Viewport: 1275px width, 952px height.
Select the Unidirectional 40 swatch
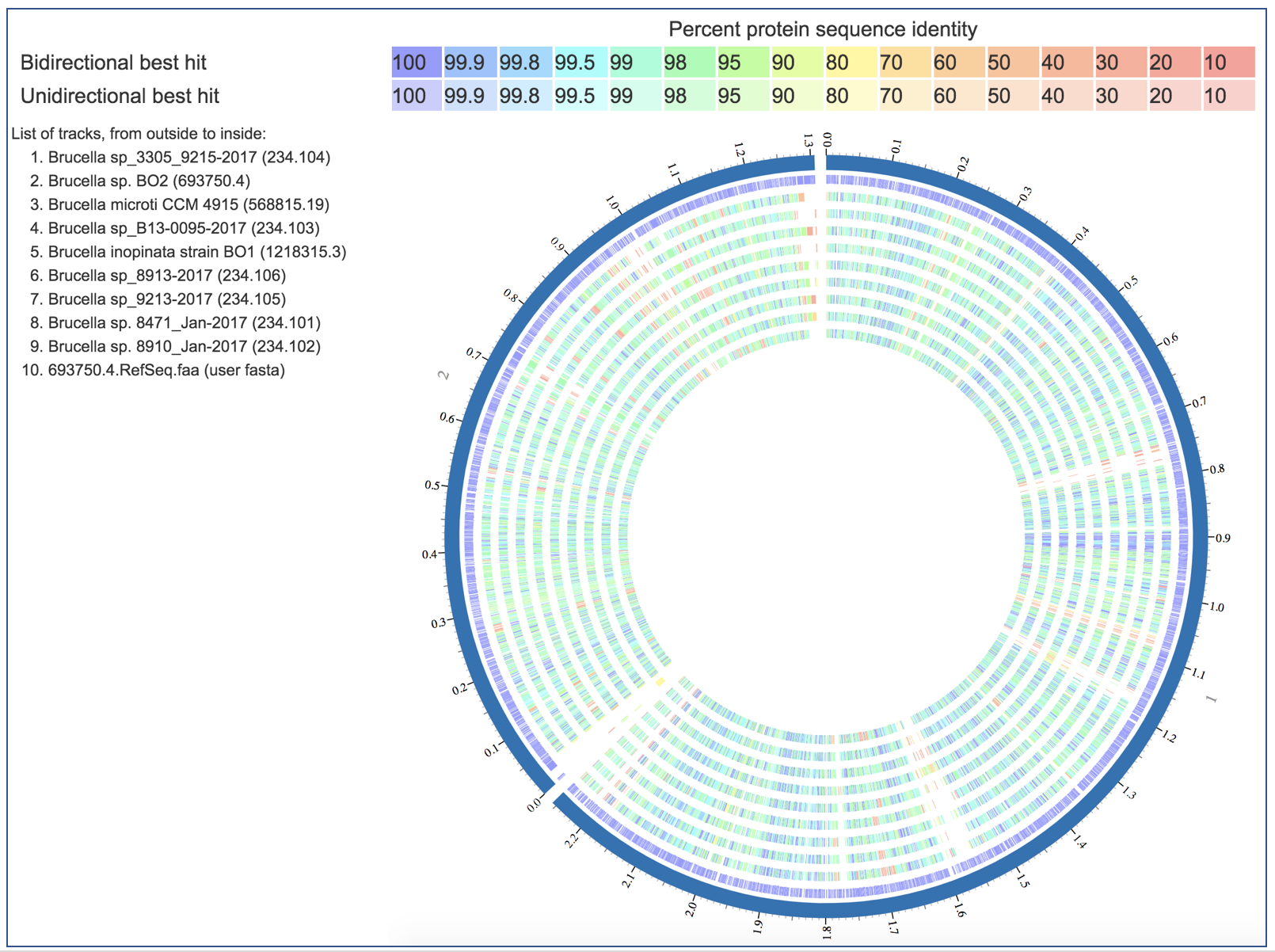pos(1067,96)
